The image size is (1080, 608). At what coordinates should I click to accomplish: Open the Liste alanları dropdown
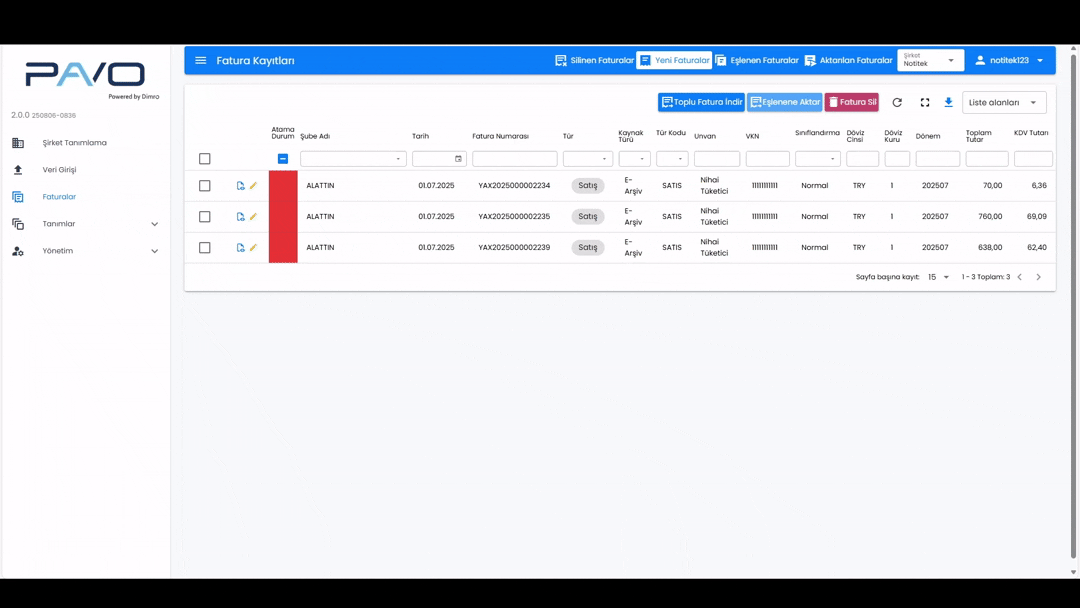click(x=1004, y=103)
